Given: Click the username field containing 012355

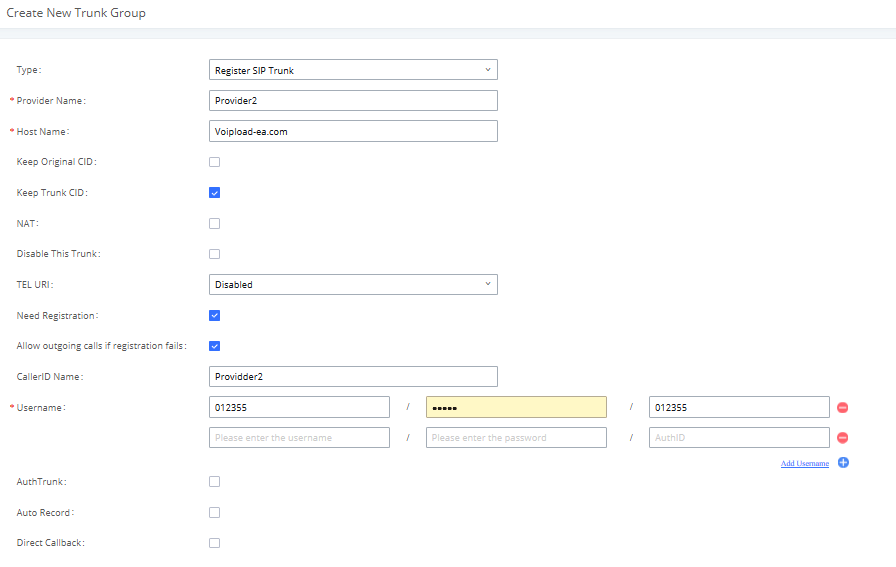Looking at the screenshot, I should coord(299,407).
